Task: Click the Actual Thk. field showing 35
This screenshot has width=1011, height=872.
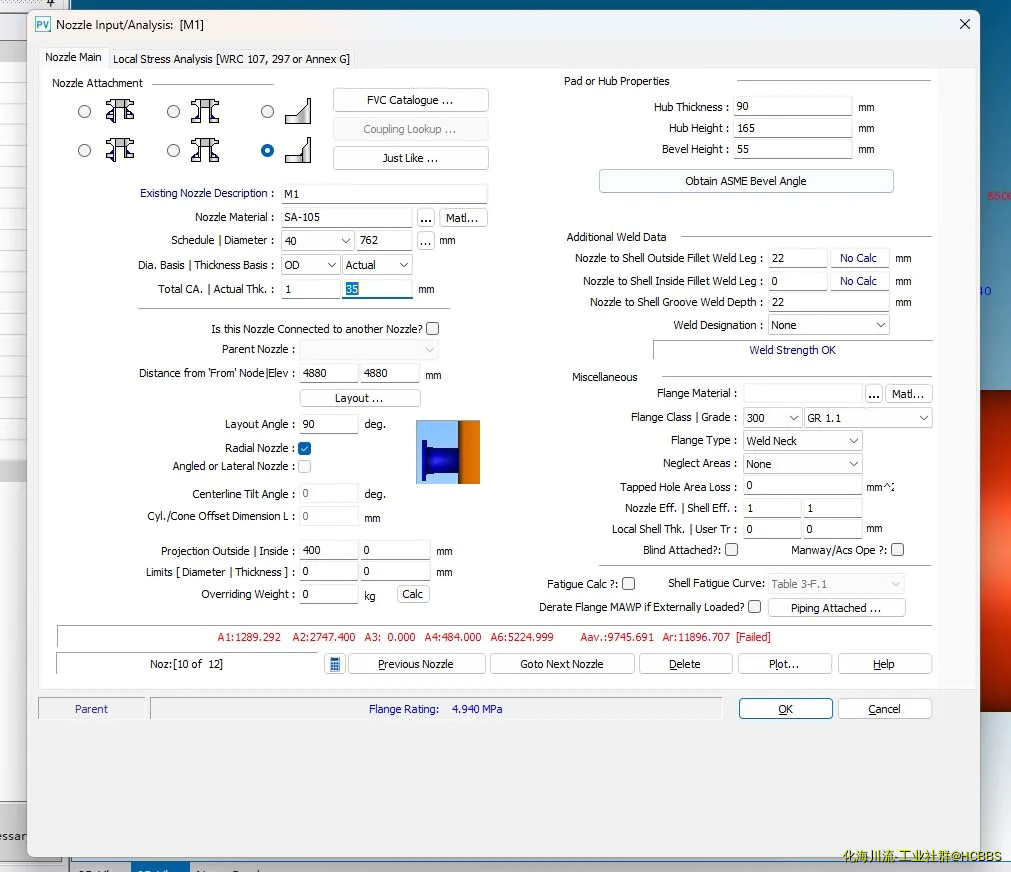Action: (x=377, y=289)
